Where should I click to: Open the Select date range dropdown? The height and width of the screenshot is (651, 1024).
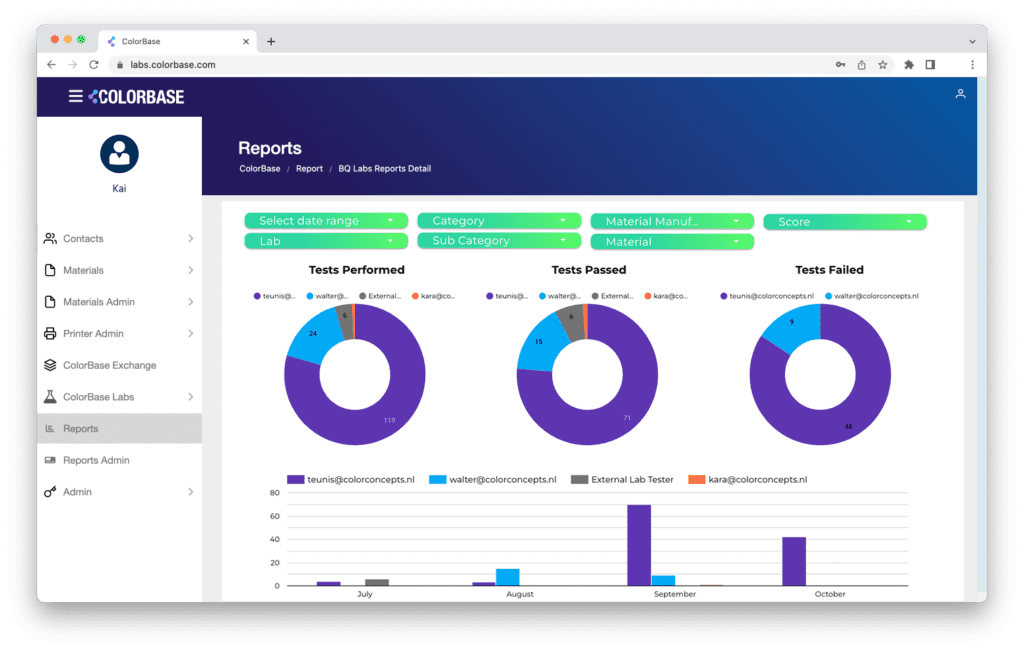(326, 221)
